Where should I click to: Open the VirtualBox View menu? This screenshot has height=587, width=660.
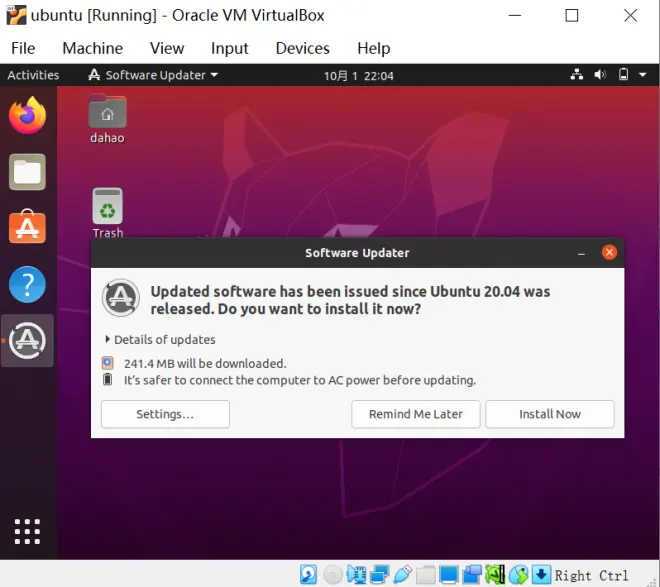coord(167,48)
